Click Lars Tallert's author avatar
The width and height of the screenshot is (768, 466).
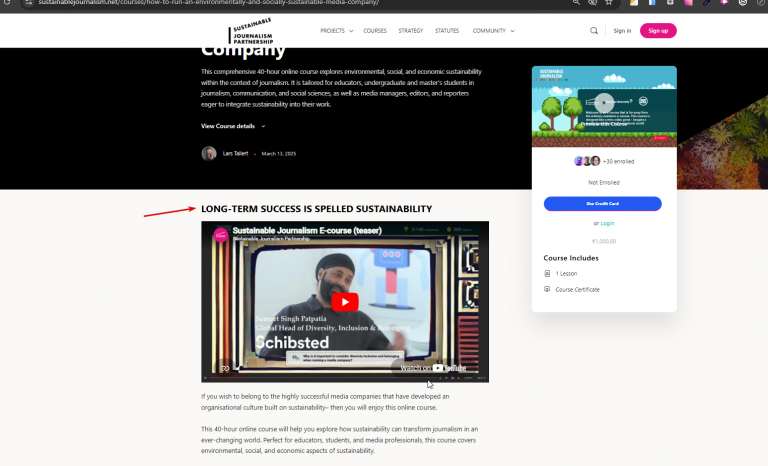(x=209, y=153)
